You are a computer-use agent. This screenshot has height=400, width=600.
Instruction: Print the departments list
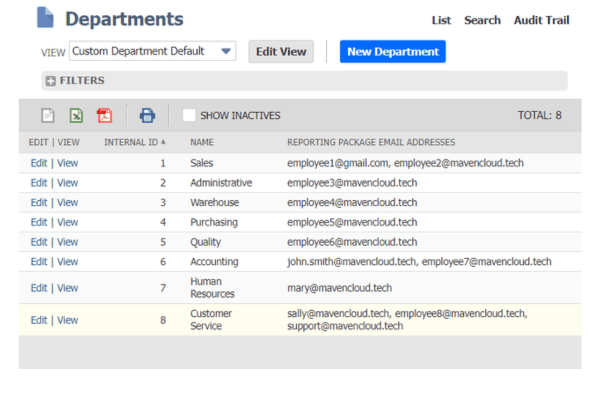coord(147,115)
